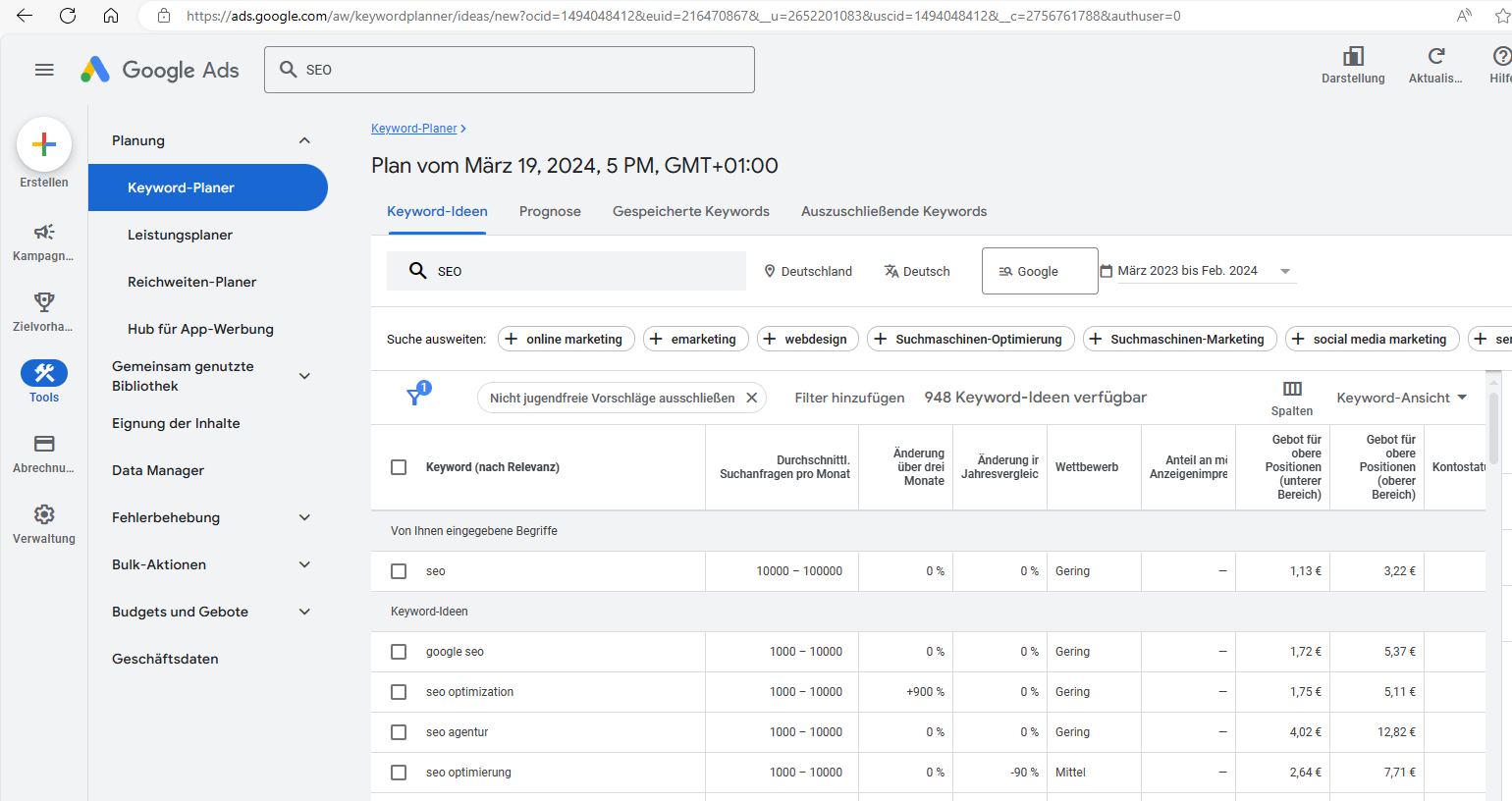Click the search magnifier in the top search box
Viewport: 1512px width, 801px height.
pos(289,70)
